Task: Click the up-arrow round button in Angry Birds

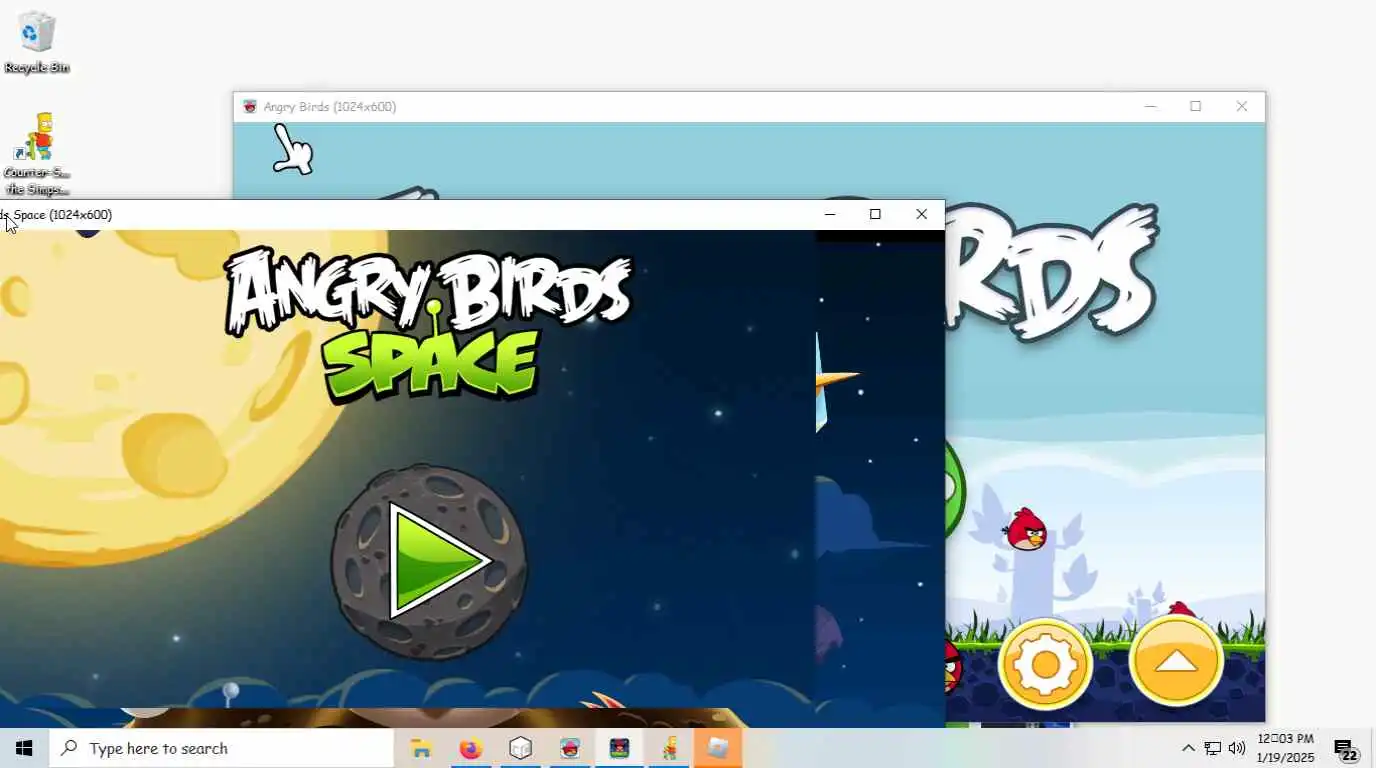Action: [x=1176, y=662]
